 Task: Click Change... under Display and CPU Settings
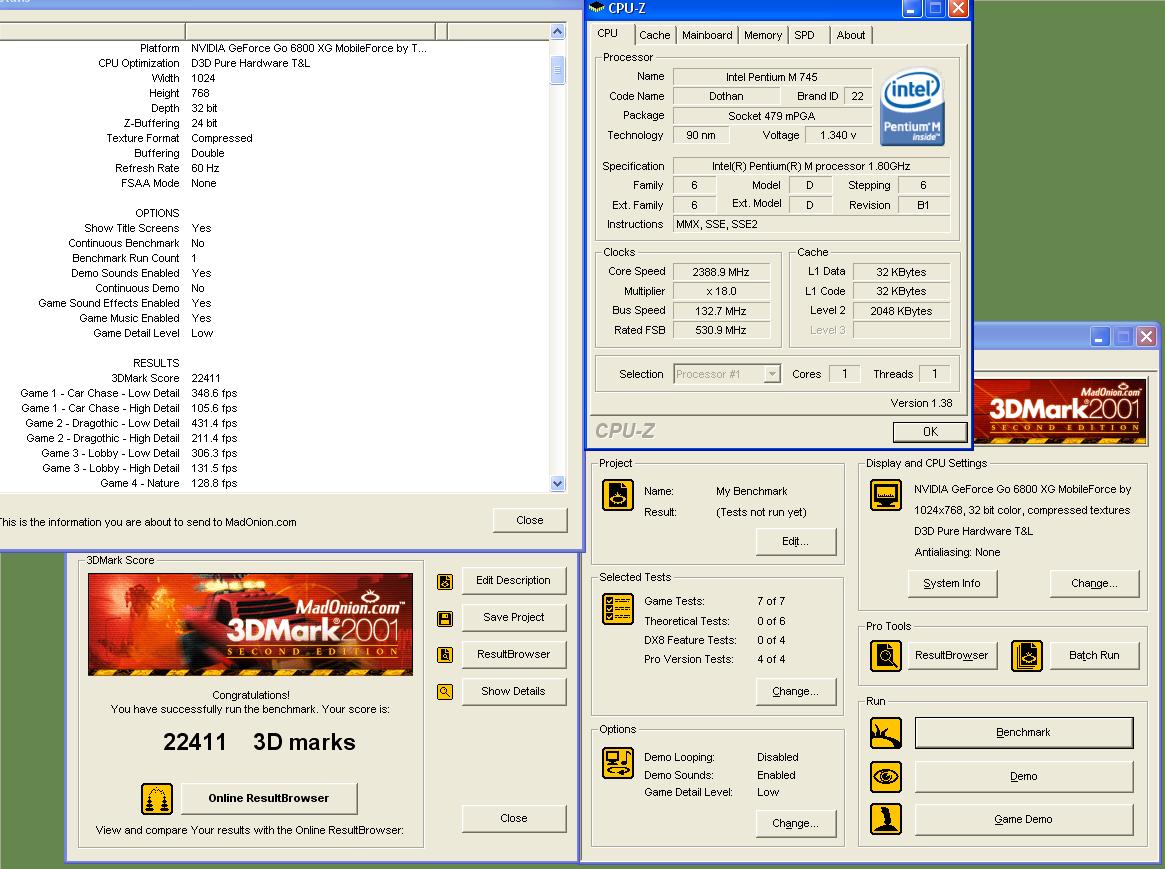pyautogui.click(x=1094, y=584)
